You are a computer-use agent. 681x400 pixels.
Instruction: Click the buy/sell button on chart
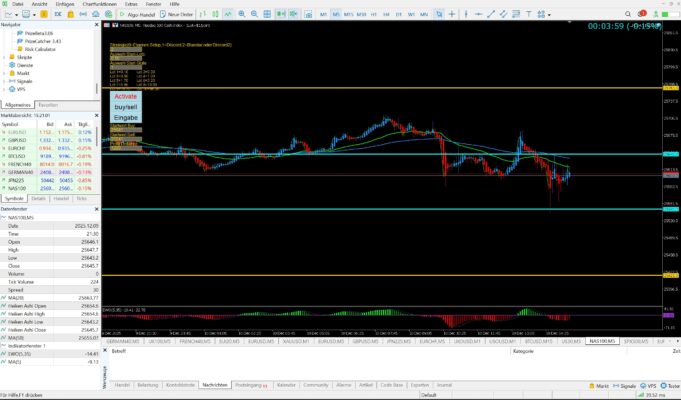tap(126, 107)
